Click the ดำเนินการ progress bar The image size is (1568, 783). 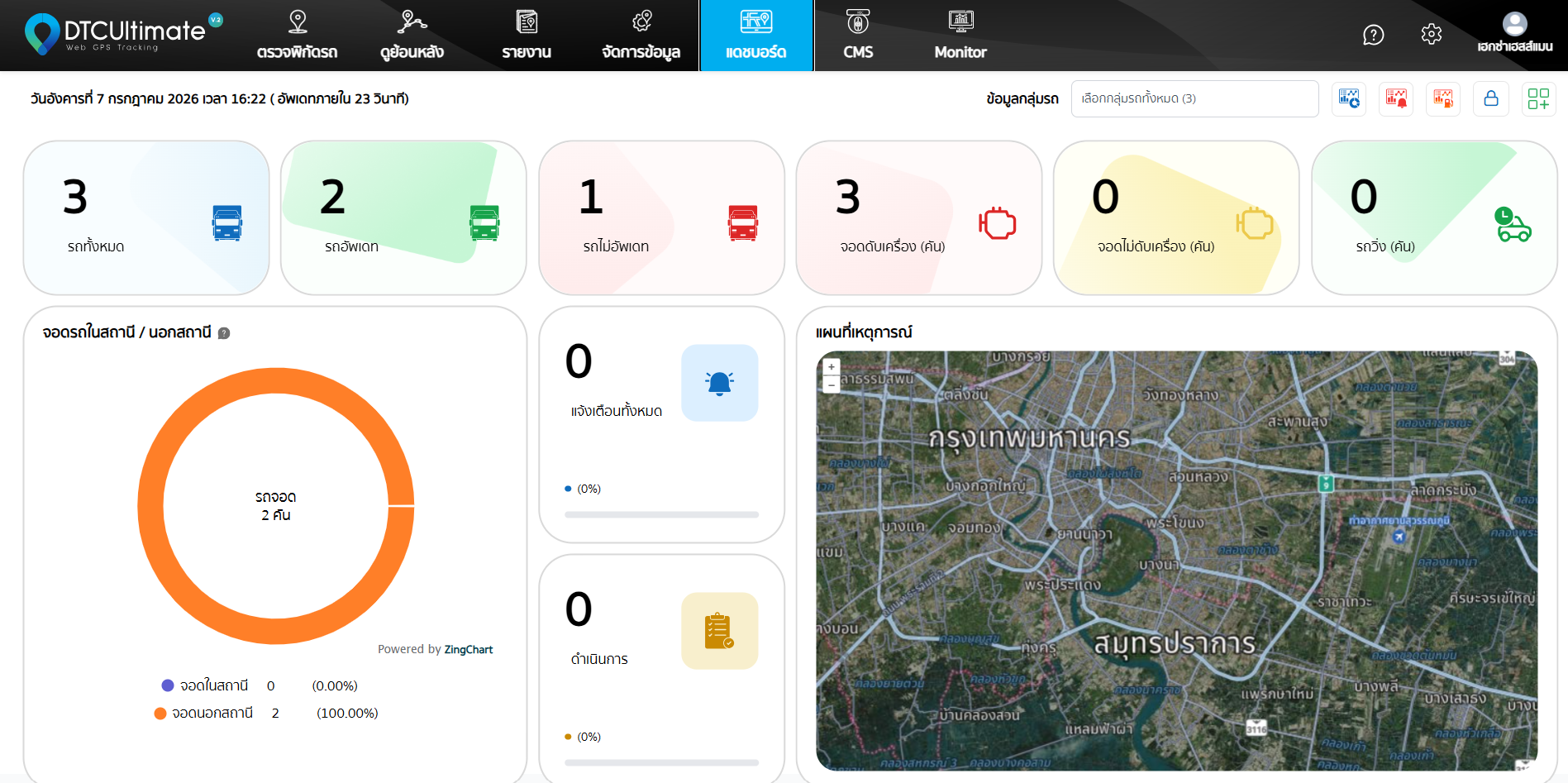point(661,762)
